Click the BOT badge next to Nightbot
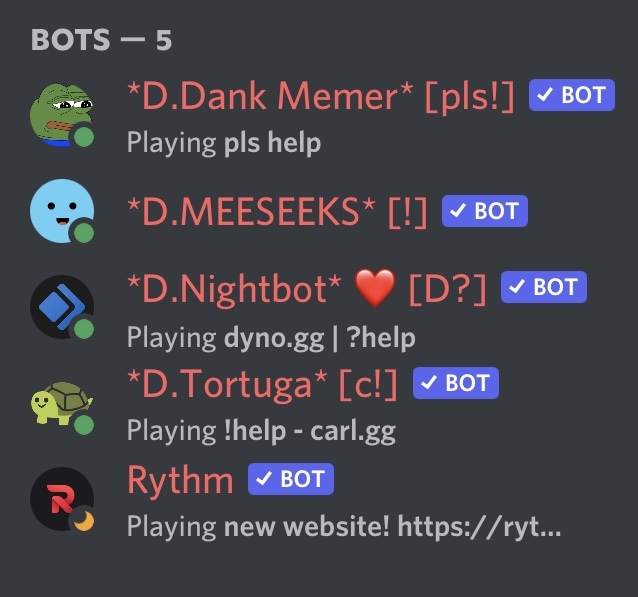 click(x=544, y=287)
